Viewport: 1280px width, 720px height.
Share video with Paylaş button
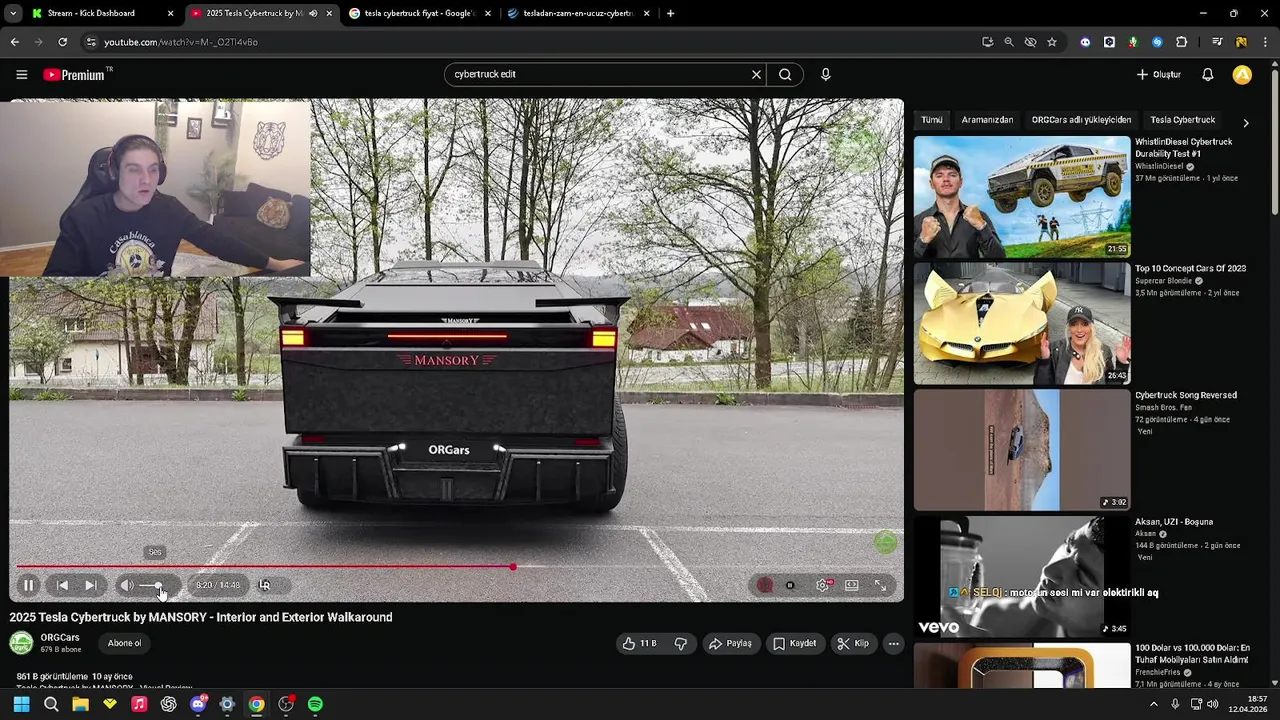(730, 643)
